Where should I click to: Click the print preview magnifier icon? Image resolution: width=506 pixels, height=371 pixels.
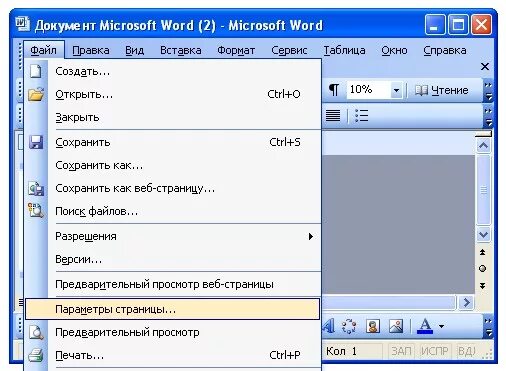pos(36,332)
